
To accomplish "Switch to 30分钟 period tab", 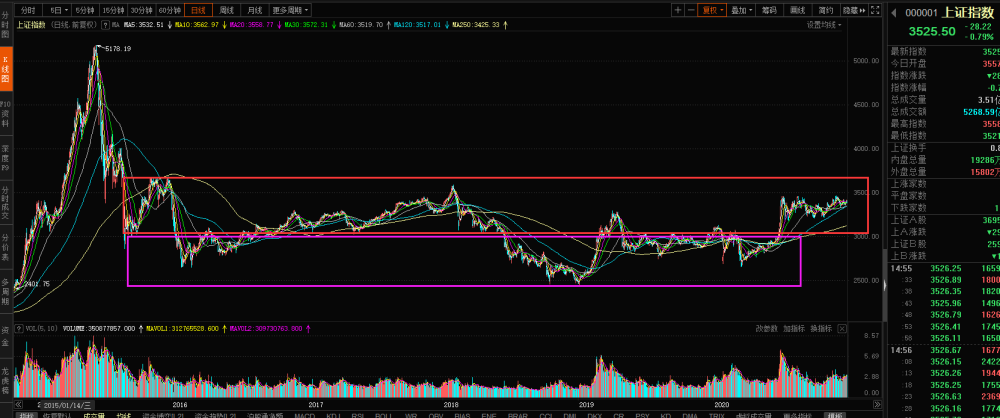I will 142,10.
